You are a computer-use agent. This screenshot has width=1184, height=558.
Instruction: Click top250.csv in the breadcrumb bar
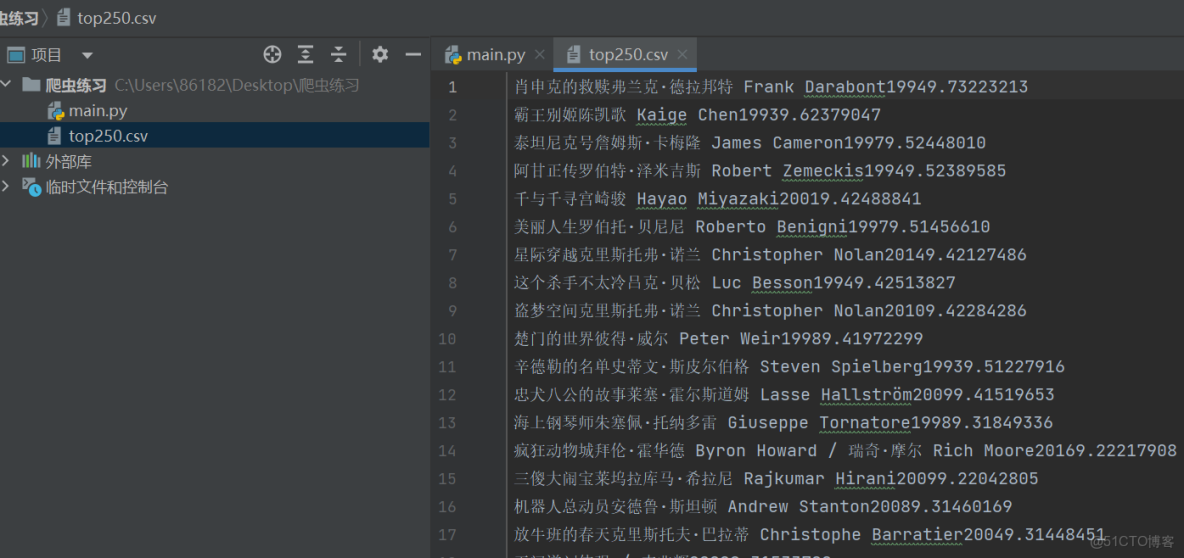[x=116, y=18]
